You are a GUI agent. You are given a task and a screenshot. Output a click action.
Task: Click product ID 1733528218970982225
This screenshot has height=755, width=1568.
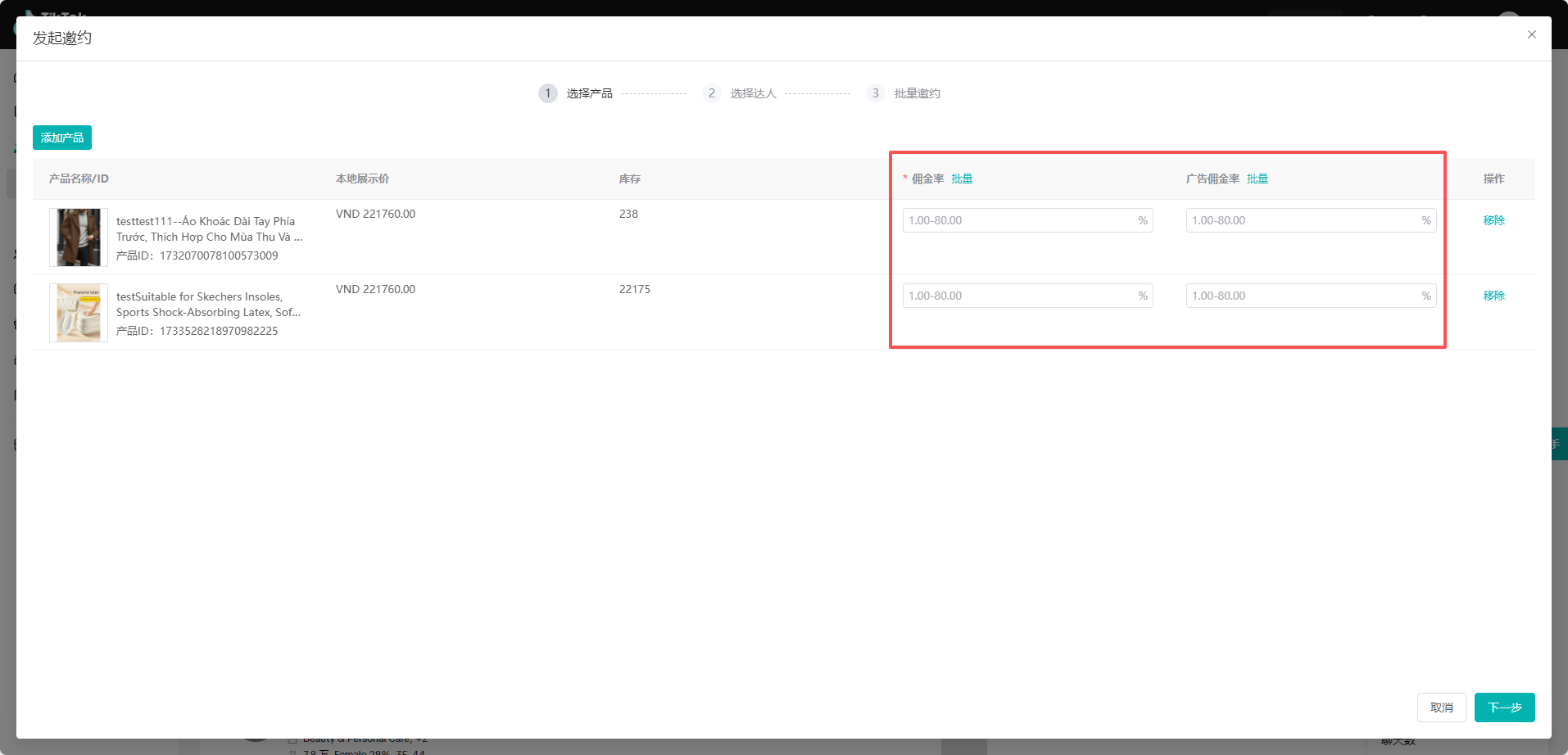219,331
